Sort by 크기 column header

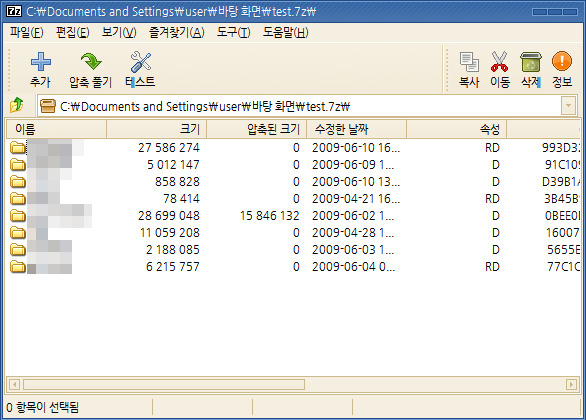tap(157, 129)
